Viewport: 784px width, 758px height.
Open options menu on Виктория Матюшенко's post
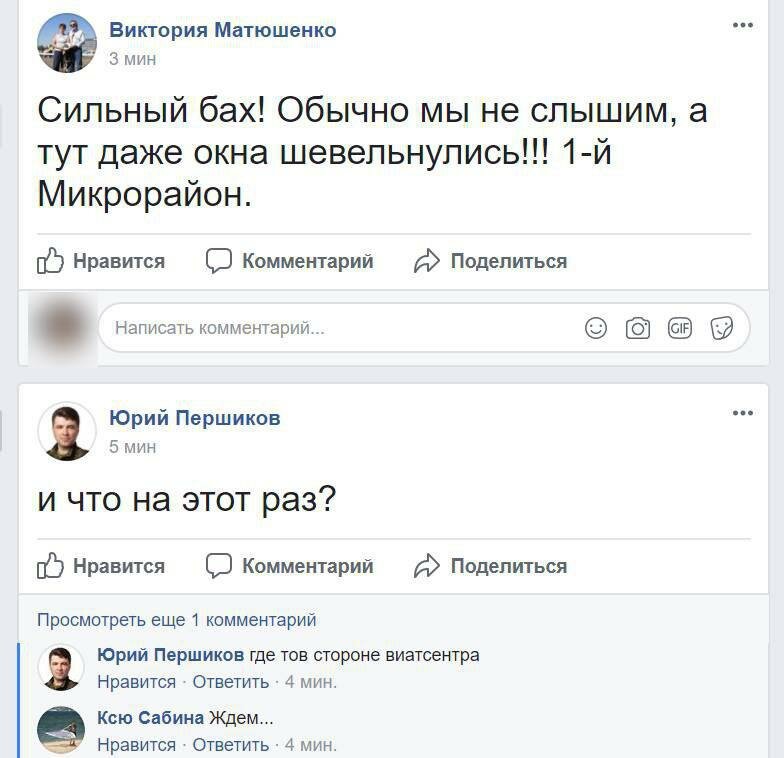pyautogui.click(x=742, y=25)
